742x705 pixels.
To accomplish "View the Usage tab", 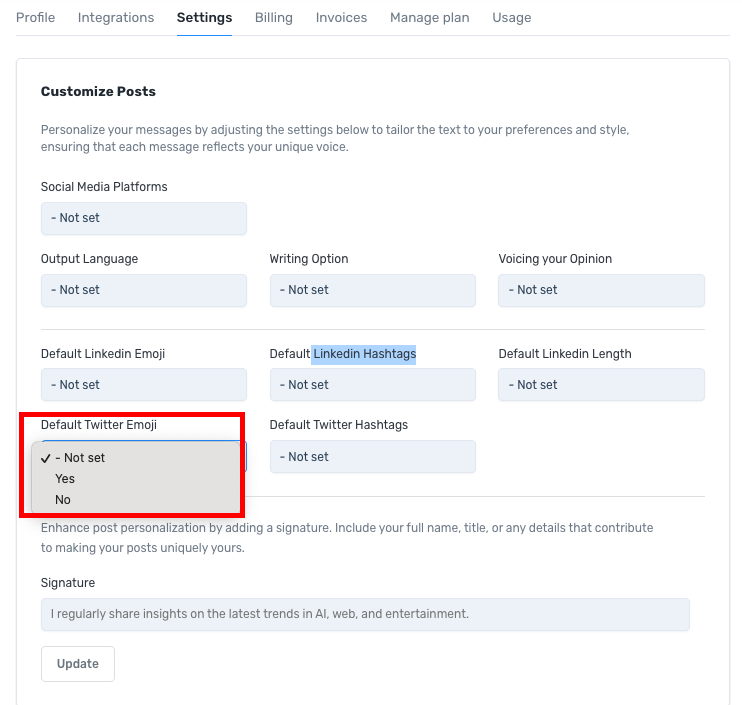I will point(512,18).
